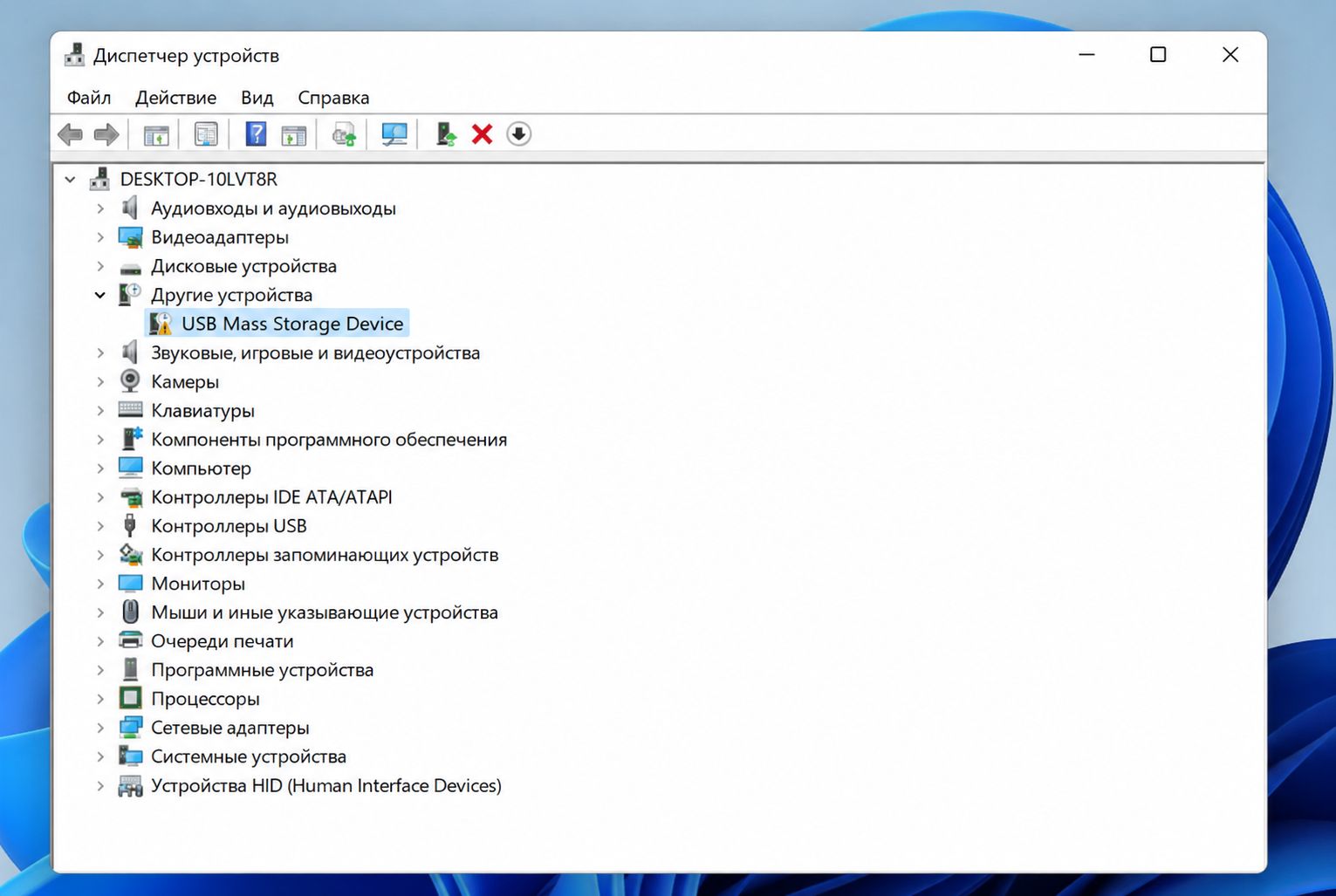Expand the Аудиовходы и аудиовыходы category
1336x896 pixels.
click(100, 209)
